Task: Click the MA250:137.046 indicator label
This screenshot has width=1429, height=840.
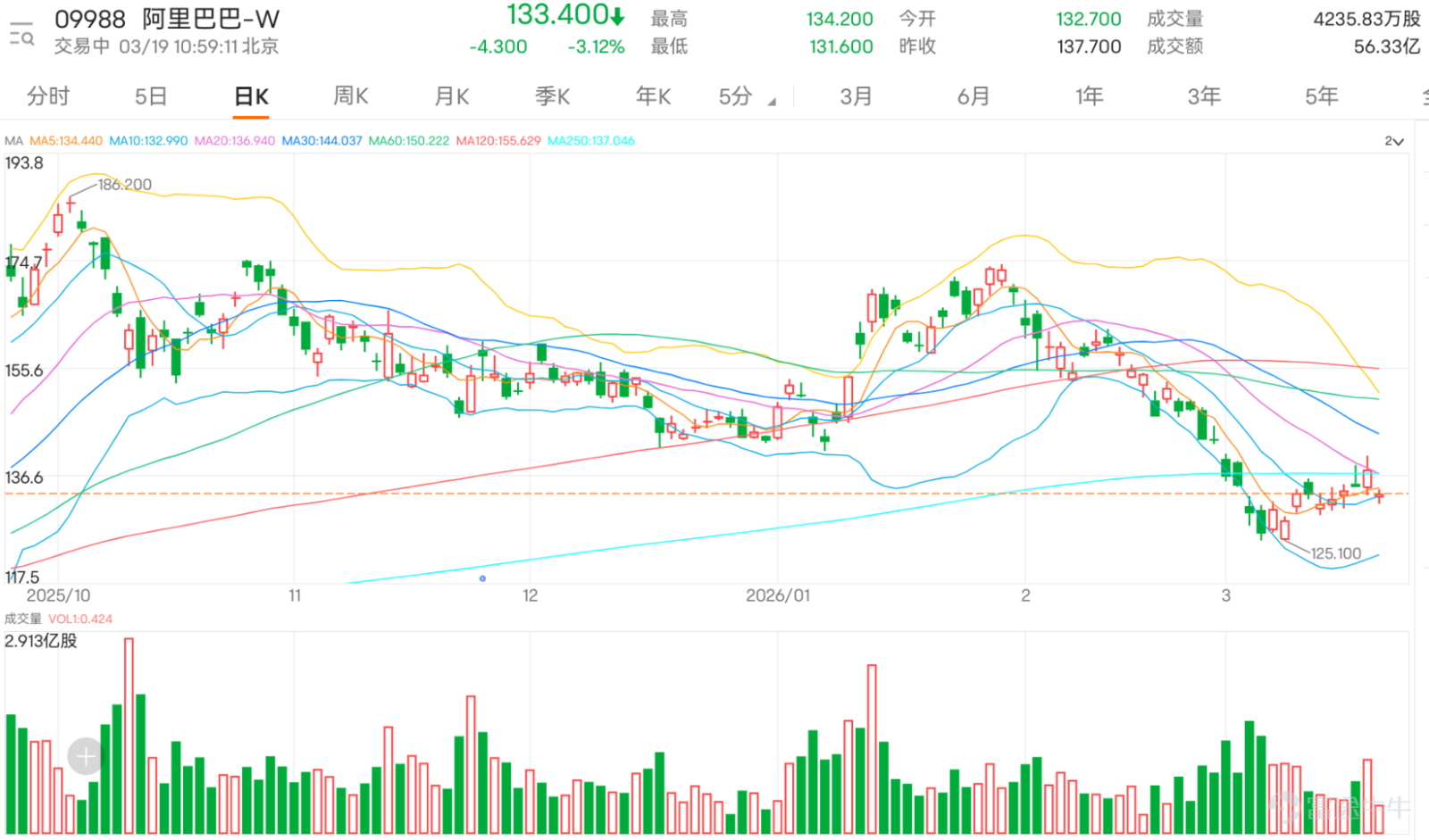Action: pyautogui.click(x=591, y=141)
